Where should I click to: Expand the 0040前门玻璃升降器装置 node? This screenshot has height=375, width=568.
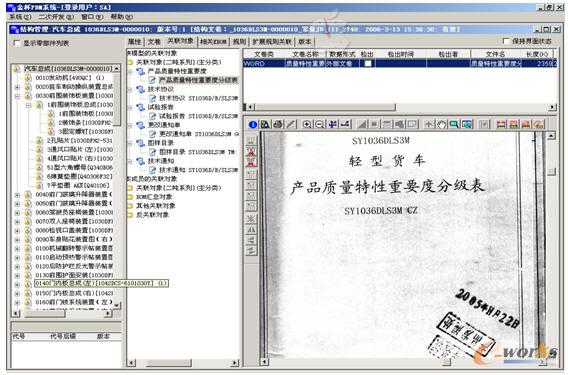[x=17, y=195]
